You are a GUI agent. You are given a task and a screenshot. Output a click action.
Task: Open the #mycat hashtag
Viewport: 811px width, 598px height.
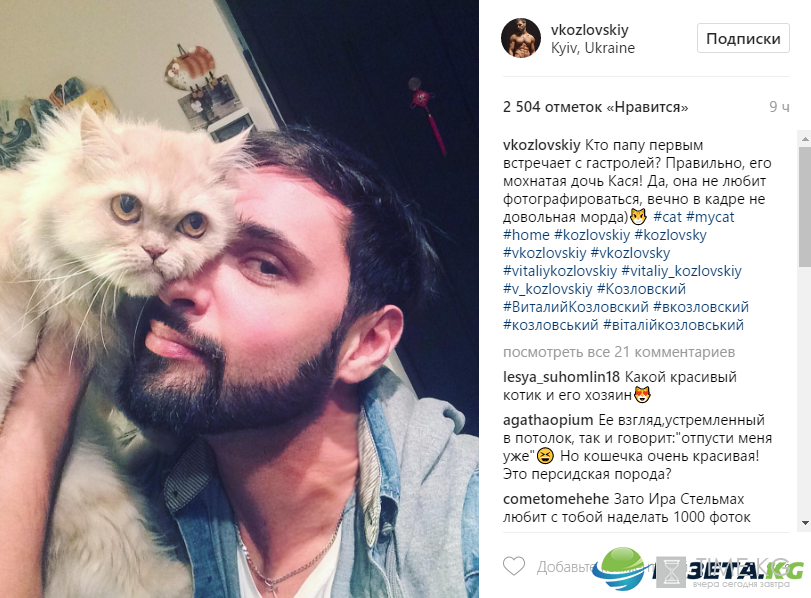[x=710, y=217]
